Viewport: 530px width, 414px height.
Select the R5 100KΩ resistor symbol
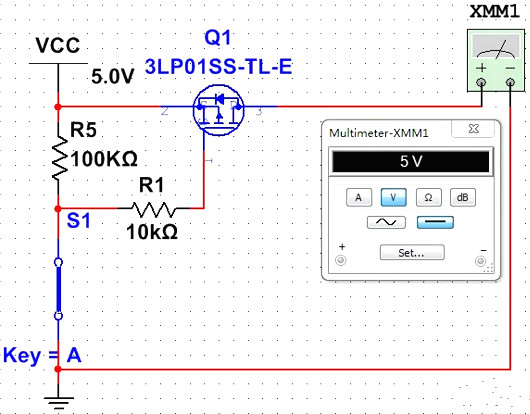(x=59, y=157)
